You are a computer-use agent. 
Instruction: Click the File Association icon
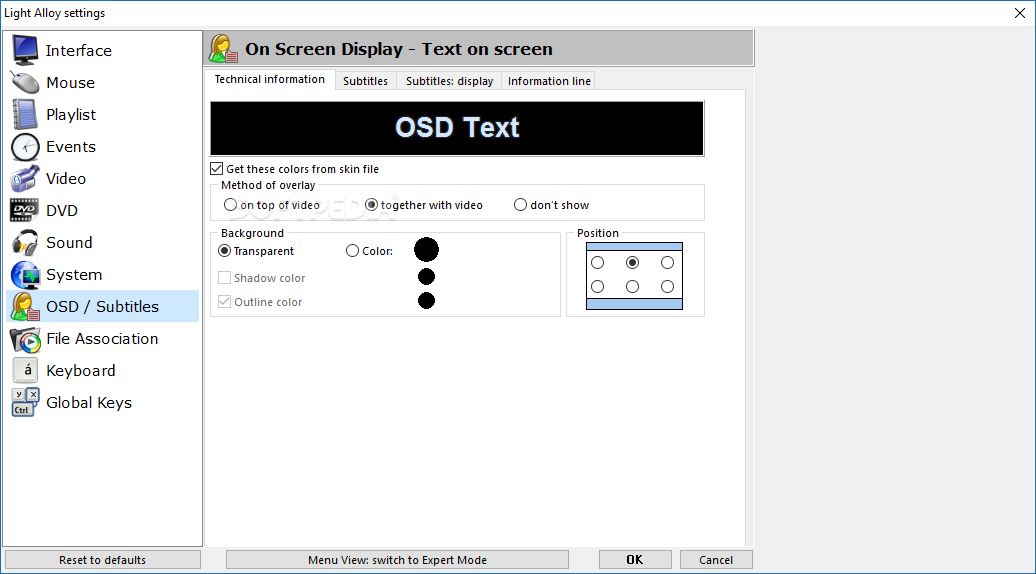pyautogui.click(x=25, y=339)
